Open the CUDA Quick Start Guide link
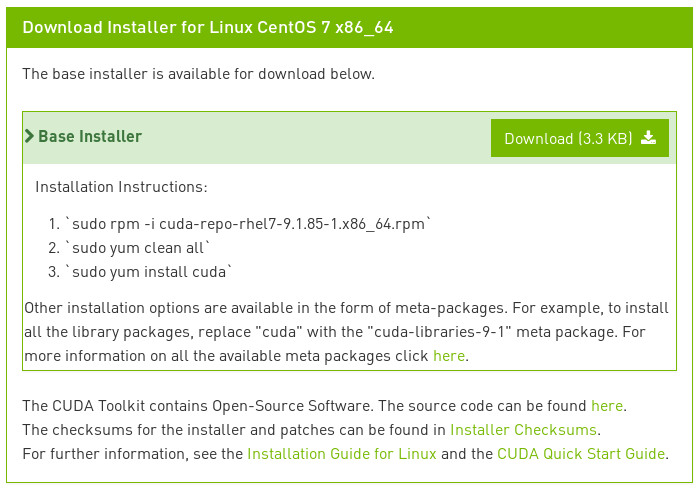The width and height of the screenshot is (700, 492). [581, 454]
